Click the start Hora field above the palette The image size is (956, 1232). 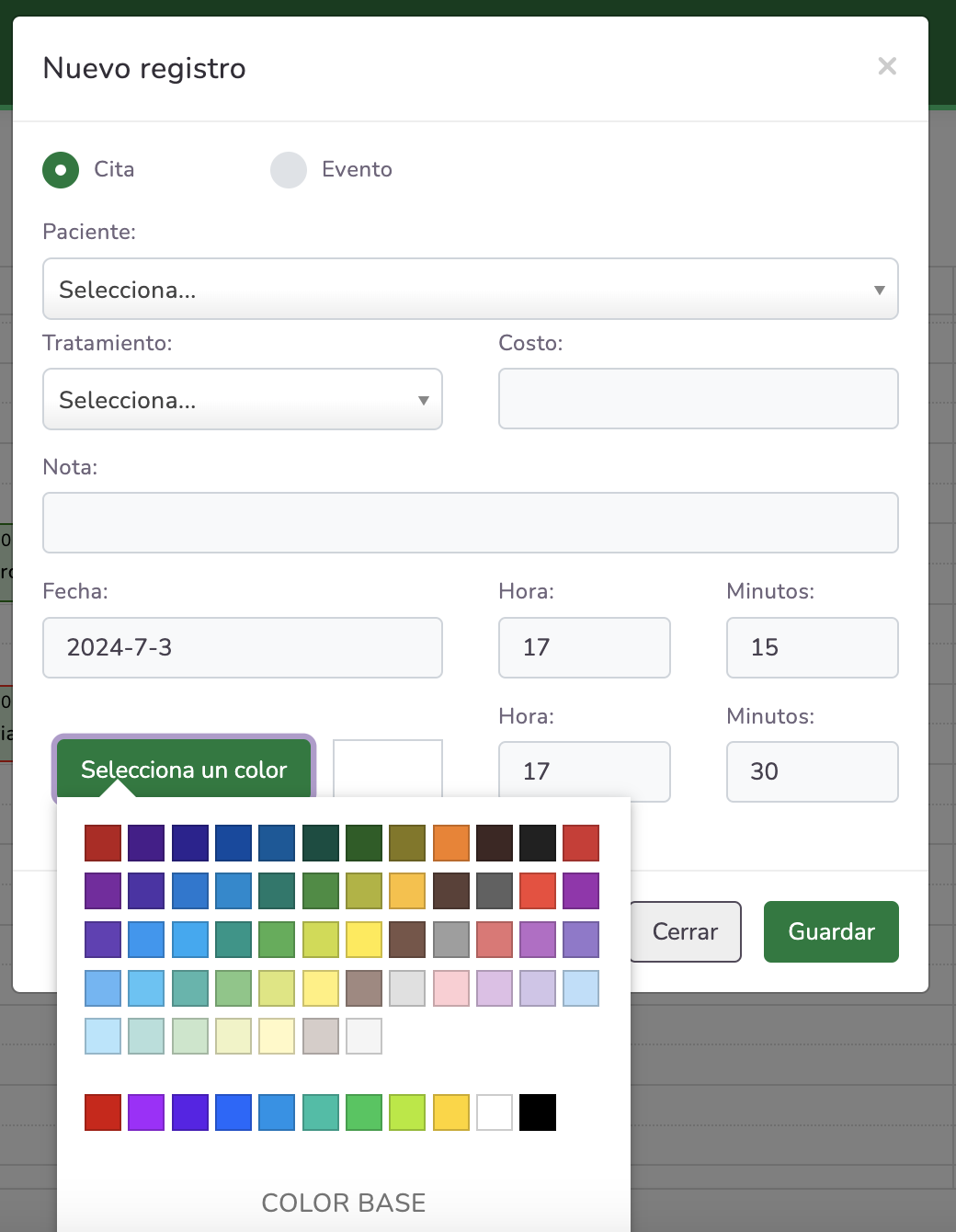(584, 648)
